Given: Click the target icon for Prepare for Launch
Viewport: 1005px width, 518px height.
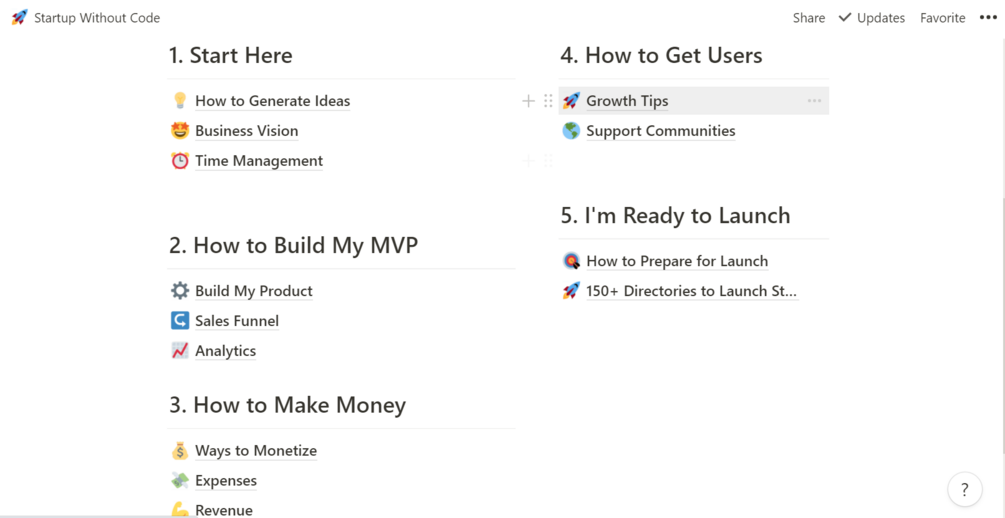Looking at the screenshot, I should point(571,261).
